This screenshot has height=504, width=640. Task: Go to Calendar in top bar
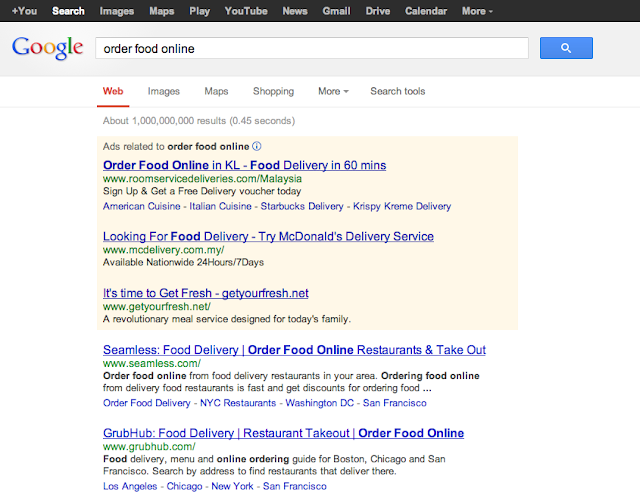click(426, 11)
